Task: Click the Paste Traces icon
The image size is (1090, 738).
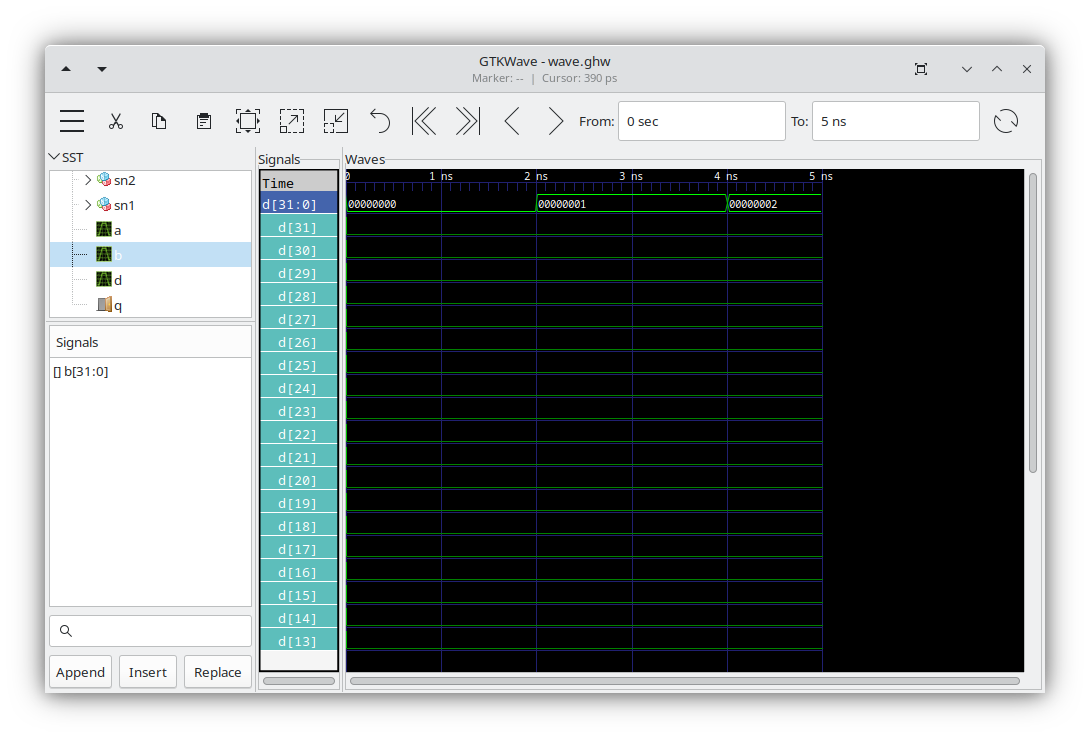Action: pyautogui.click(x=203, y=120)
